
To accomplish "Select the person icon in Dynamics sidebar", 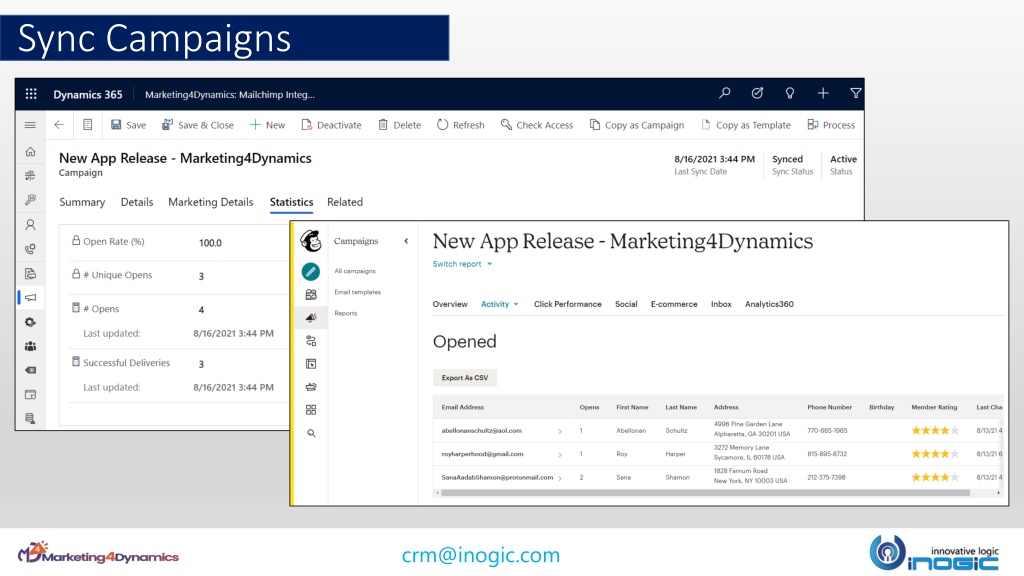I will point(30,225).
